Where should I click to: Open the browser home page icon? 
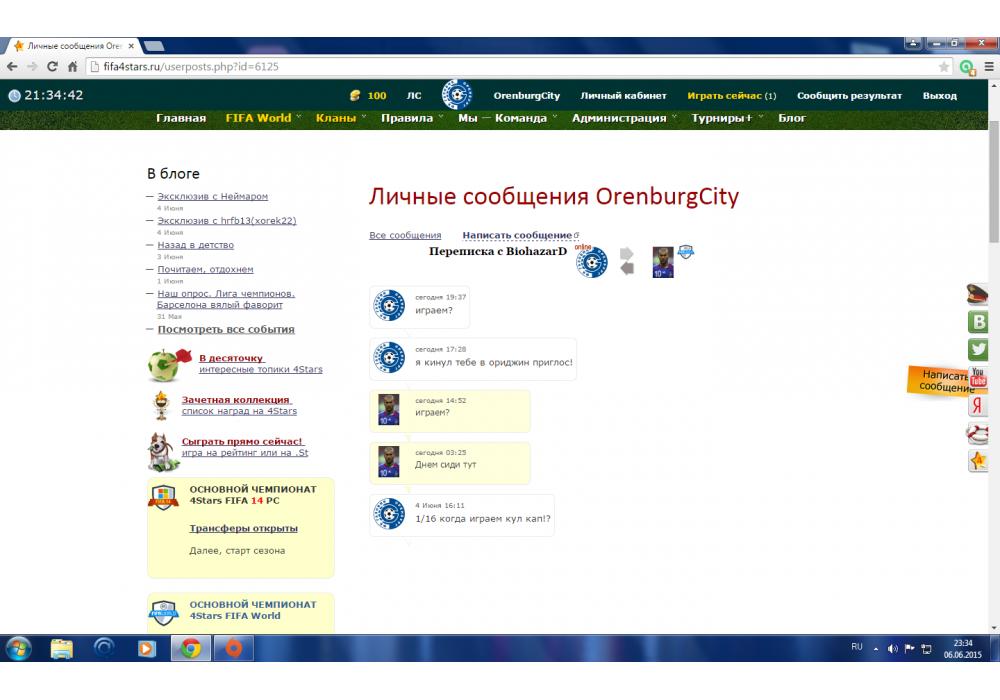(72, 66)
